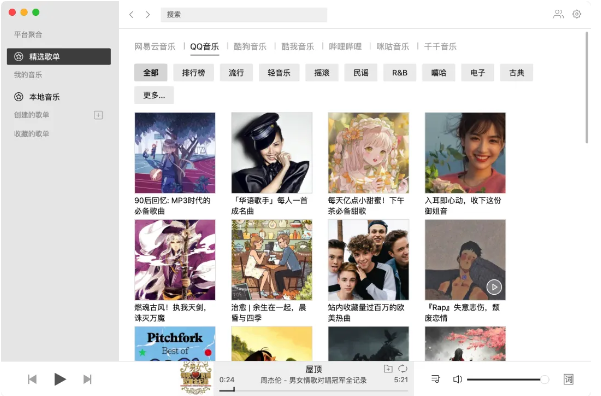Show lyrics with the 词 icon
This screenshot has width=601, height=396.
coord(568,379)
